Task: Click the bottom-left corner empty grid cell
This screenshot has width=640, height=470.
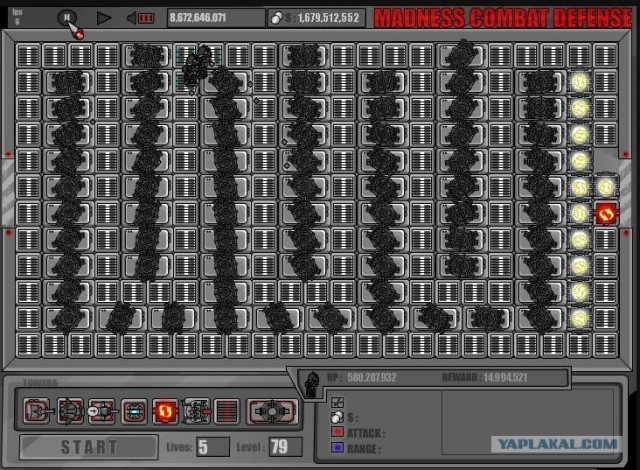Action: [29, 345]
